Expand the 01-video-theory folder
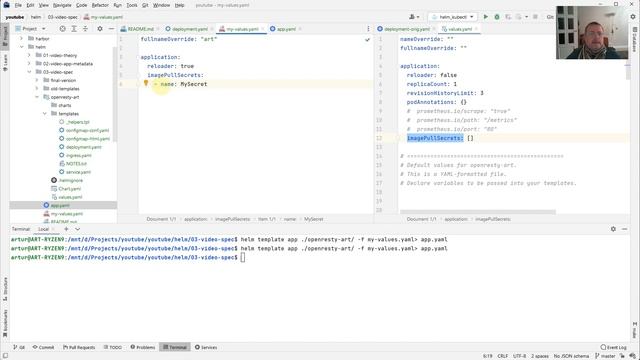 [29, 55]
